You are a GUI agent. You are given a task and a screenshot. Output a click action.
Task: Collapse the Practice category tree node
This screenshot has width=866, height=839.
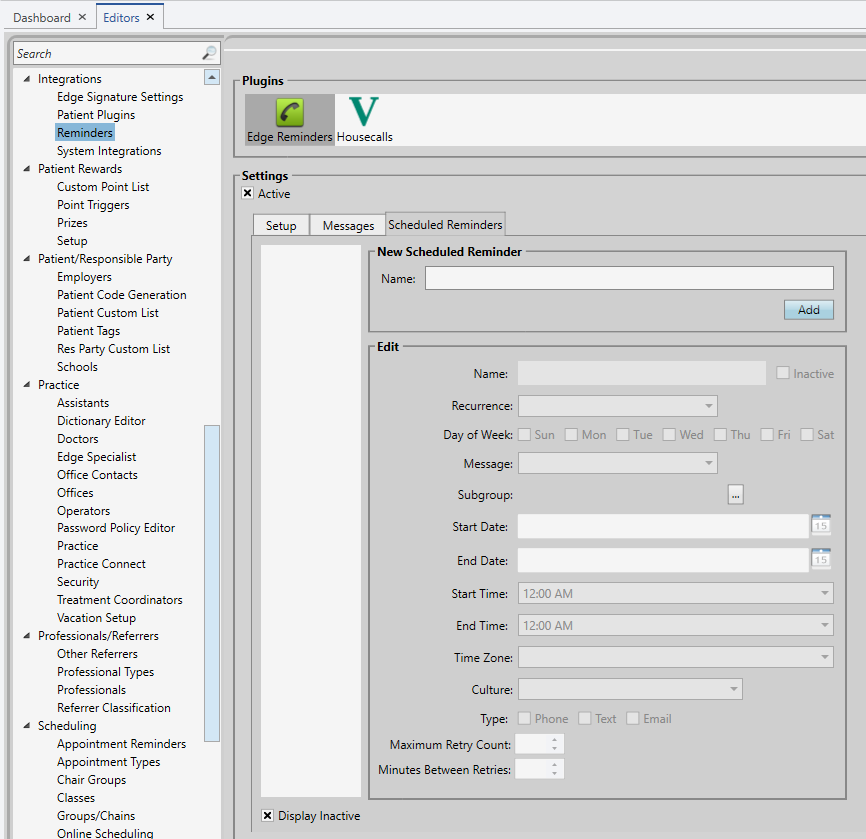pyautogui.click(x=27, y=384)
